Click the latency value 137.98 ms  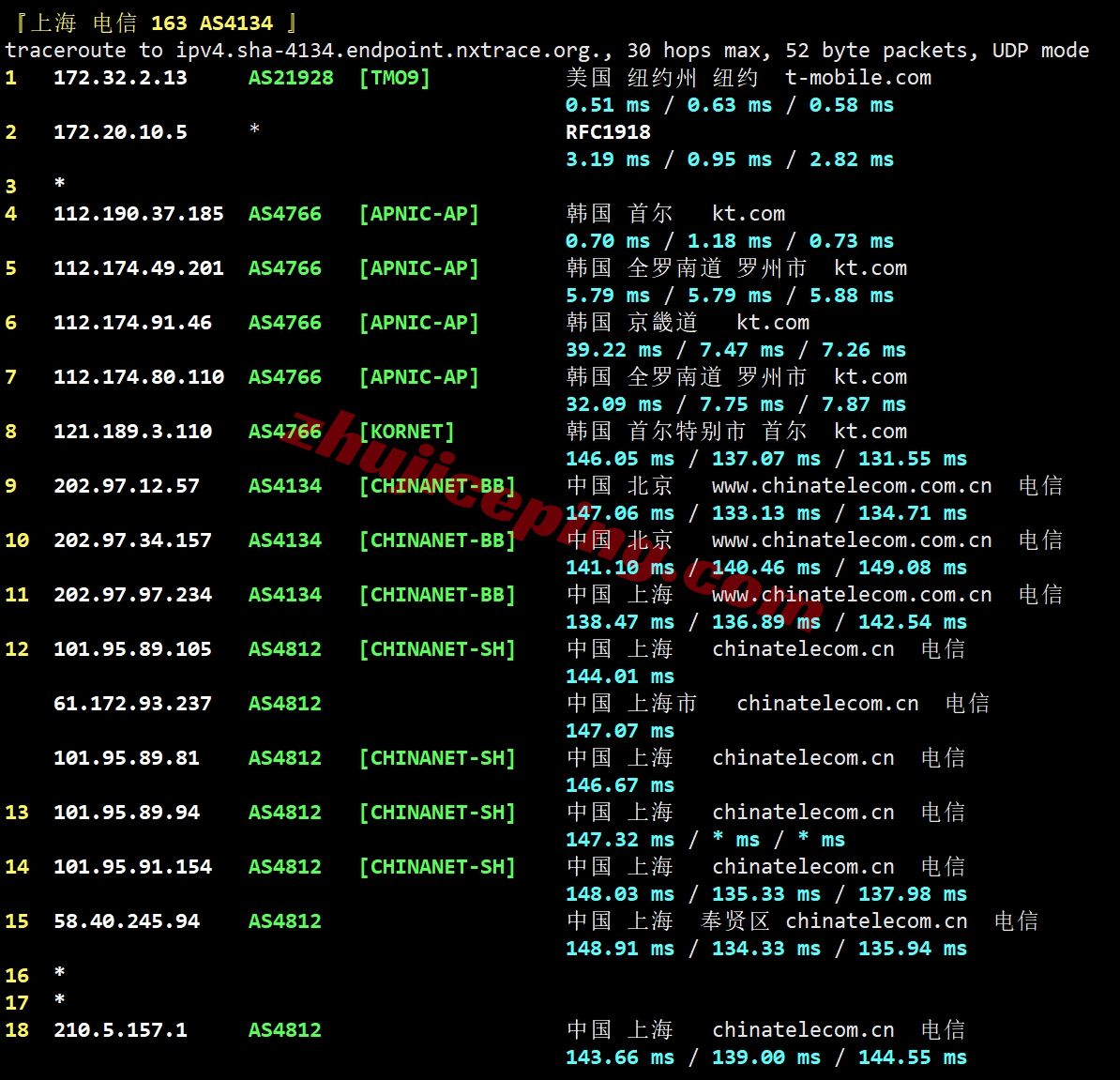[x=912, y=894]
